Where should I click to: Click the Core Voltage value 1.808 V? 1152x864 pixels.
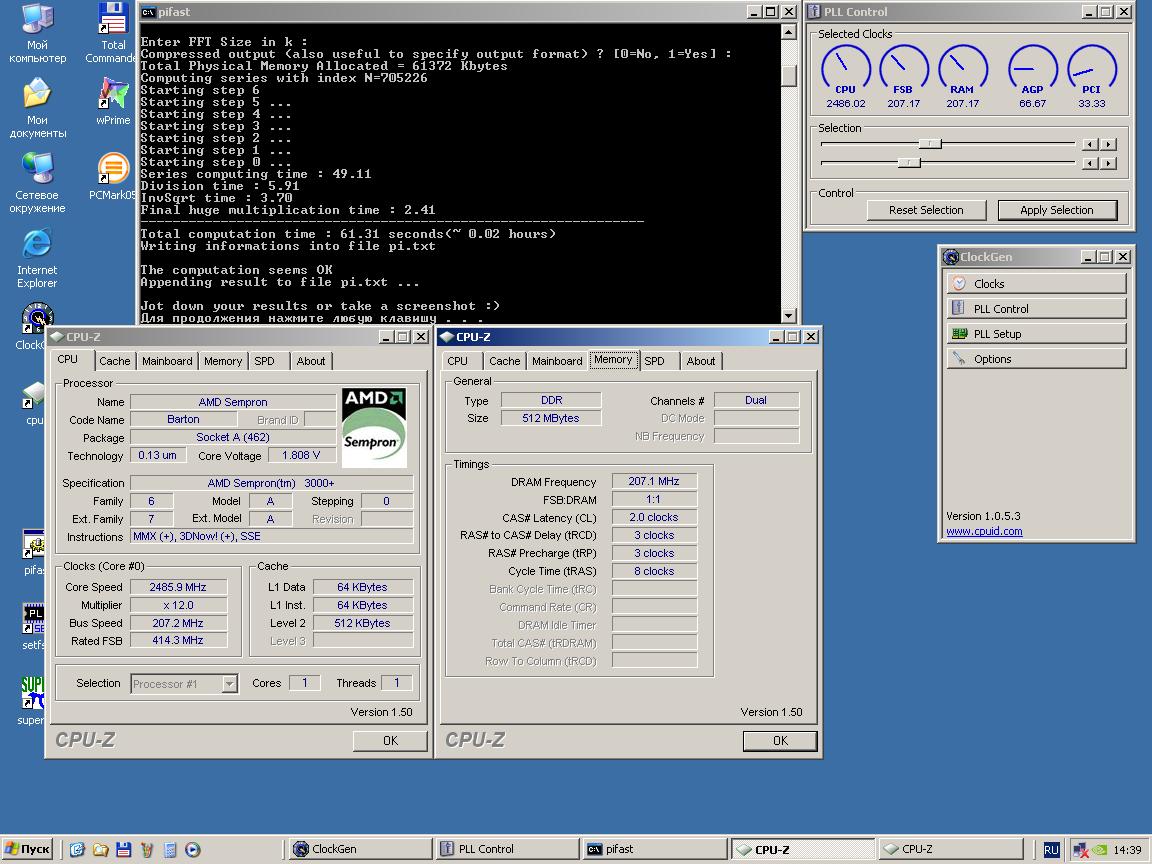[301, 456]
